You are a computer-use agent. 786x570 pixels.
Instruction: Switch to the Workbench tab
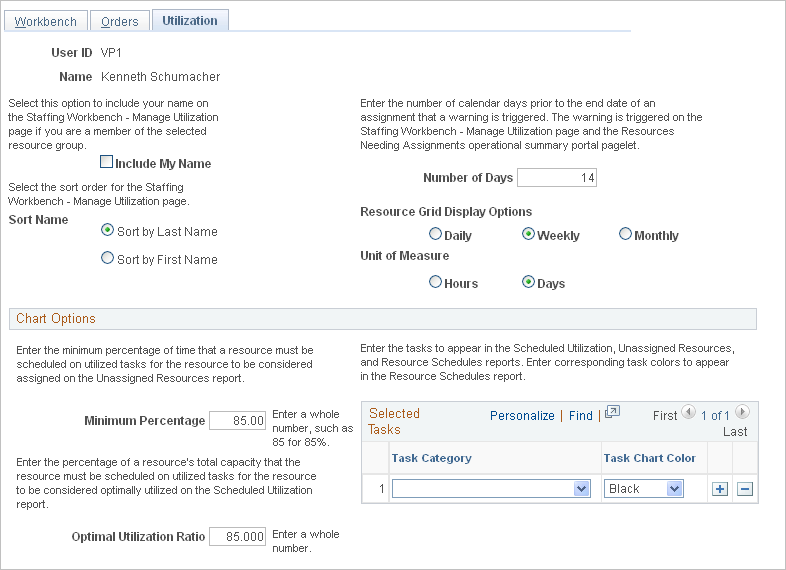(x=46, y=22)
